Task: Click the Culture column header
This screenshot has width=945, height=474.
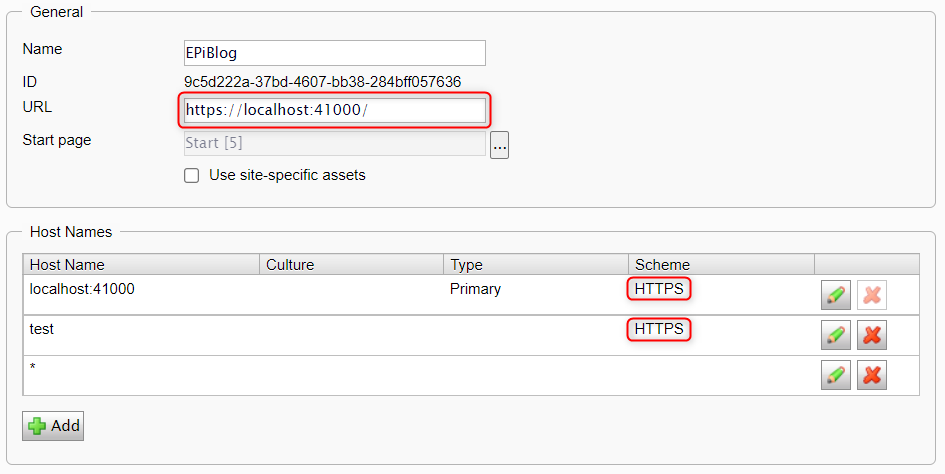Action: coord(289,265)
